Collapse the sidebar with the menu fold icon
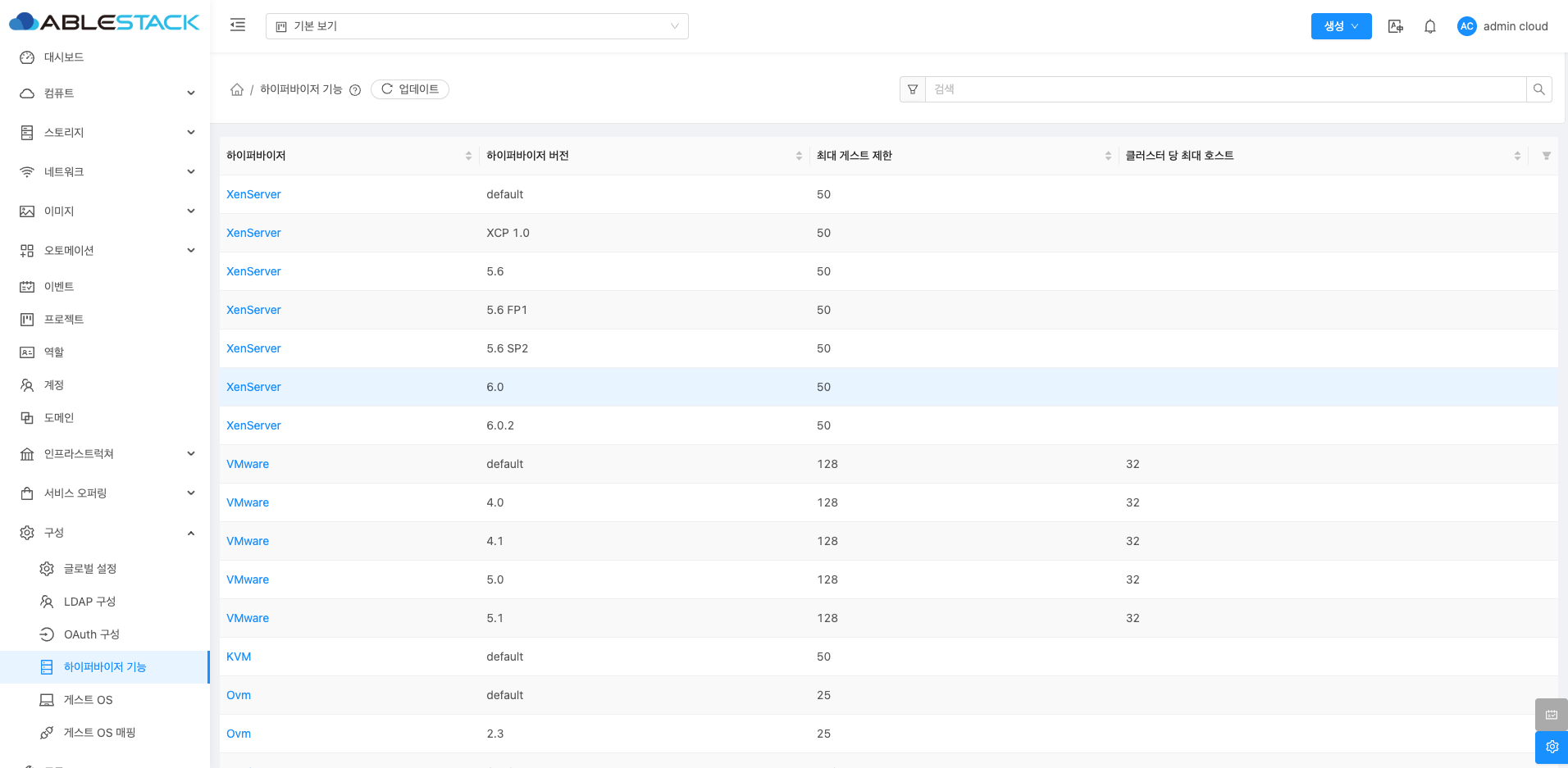Screen dimensions: 1568x768 point(238,25)
